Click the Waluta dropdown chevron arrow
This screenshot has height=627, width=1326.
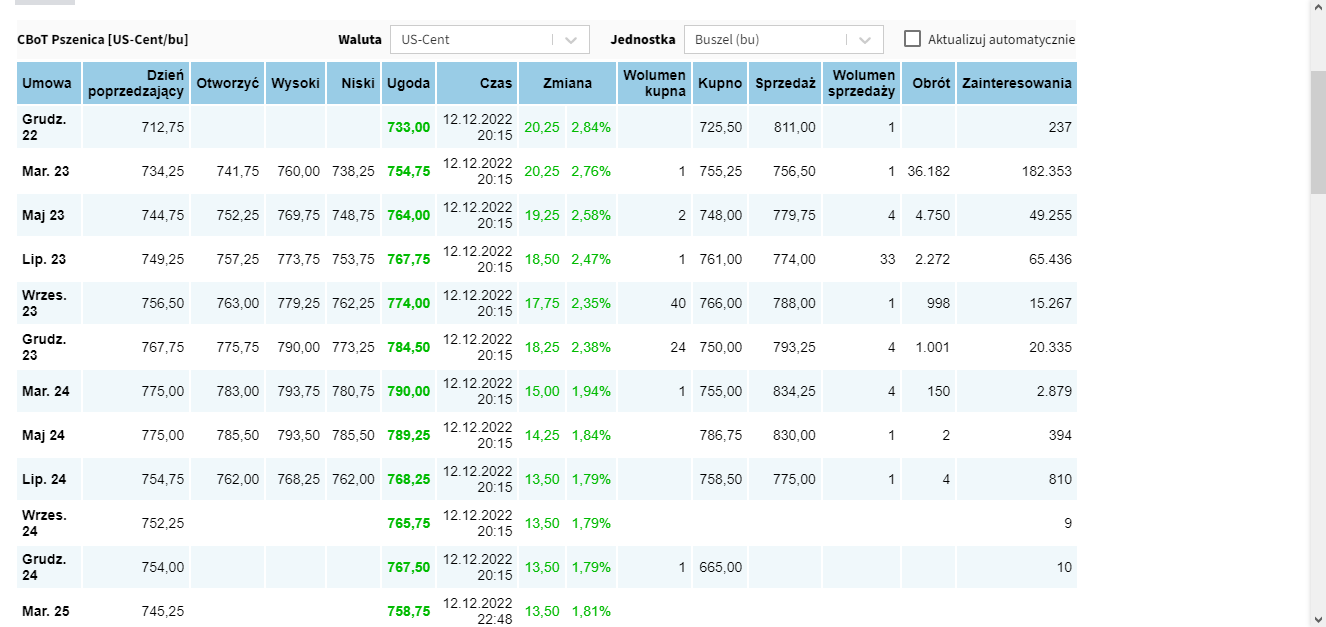point(570,40)
